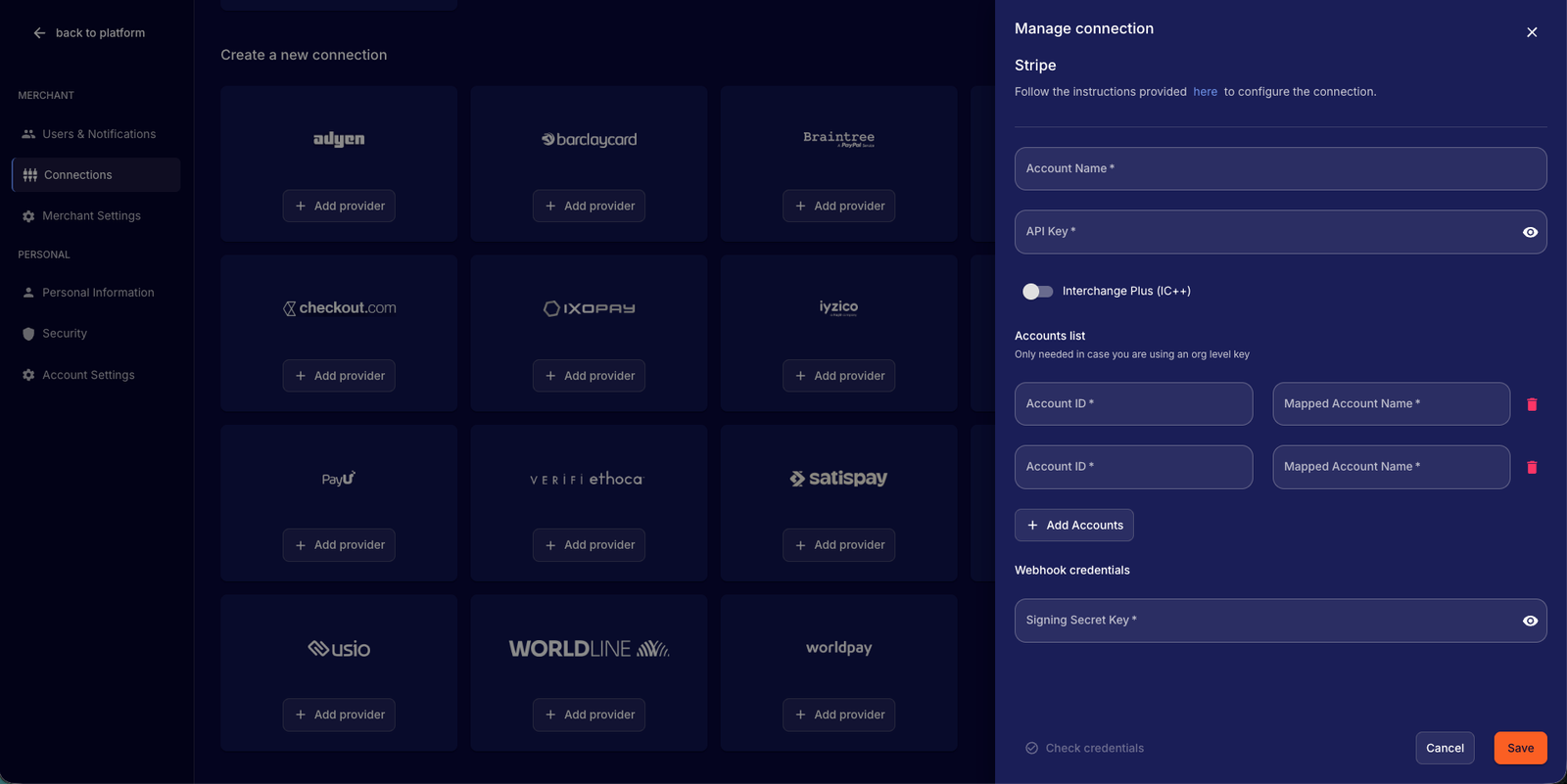
Task: Open Account Settings in the sidebar
Action: point(96,375)
